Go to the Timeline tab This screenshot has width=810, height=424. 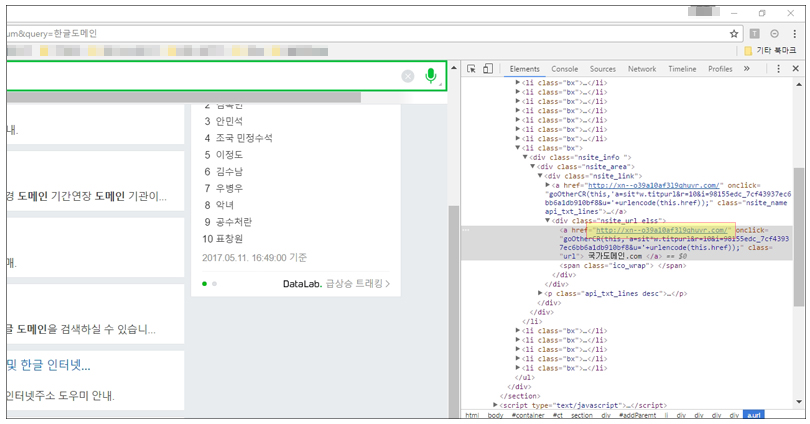point(682,69)
